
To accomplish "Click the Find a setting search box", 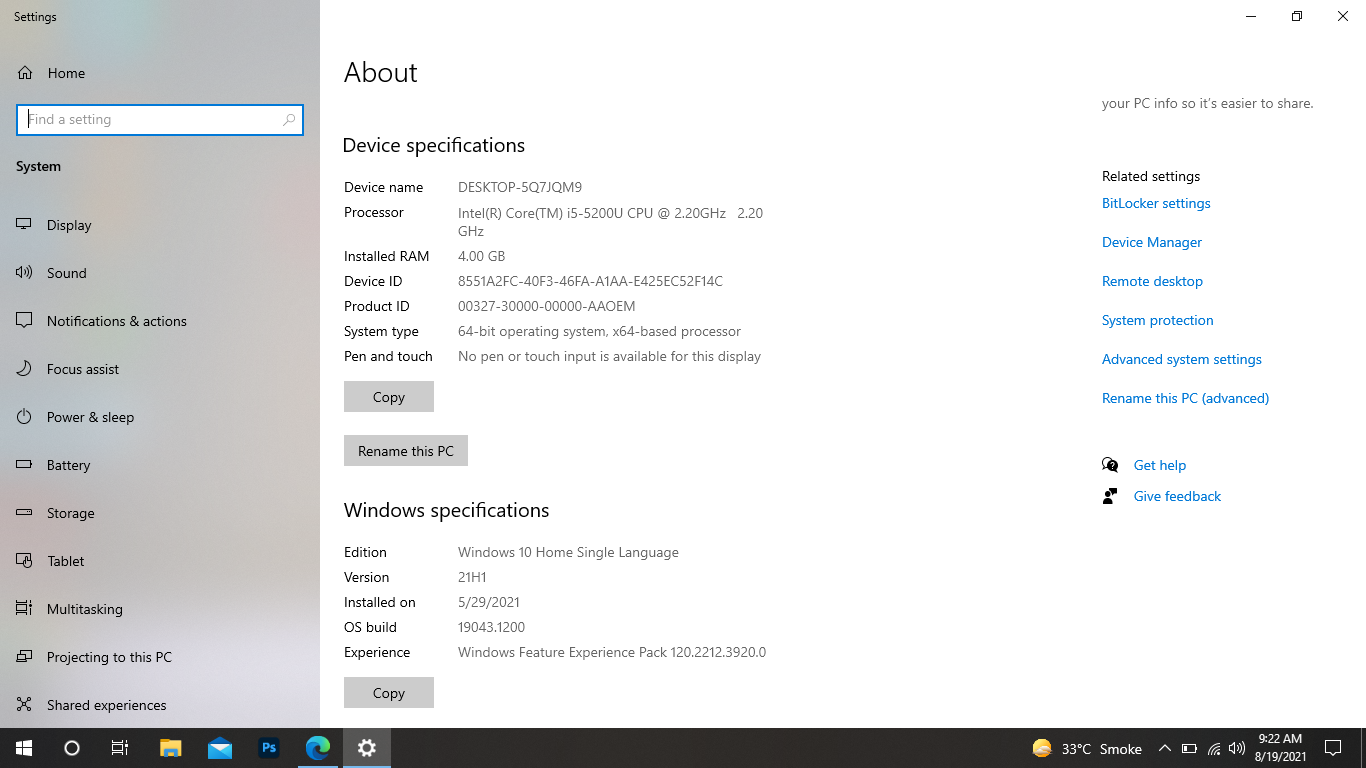I will point(160,119).
